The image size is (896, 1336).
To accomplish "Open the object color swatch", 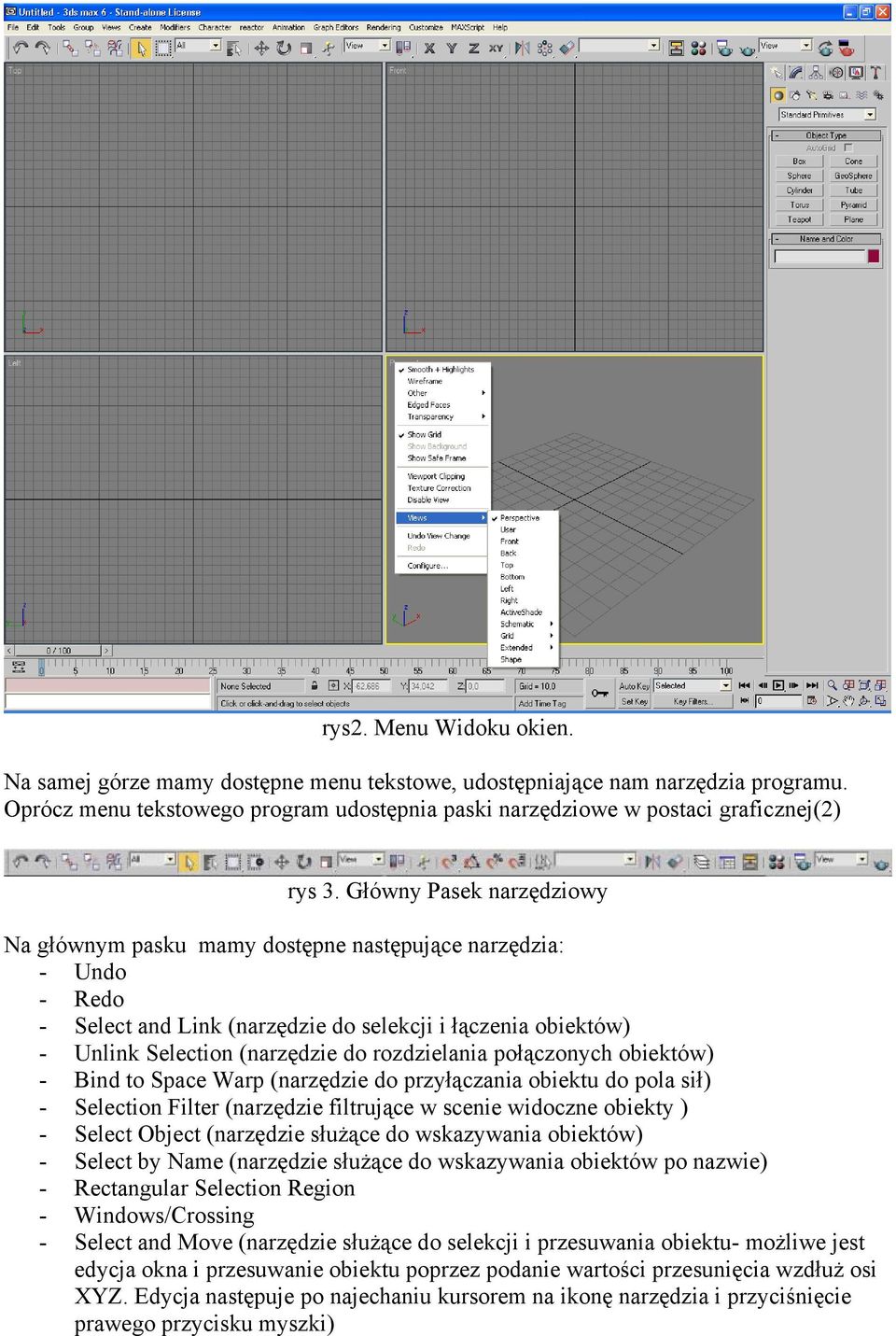I will tap(875, 256).
